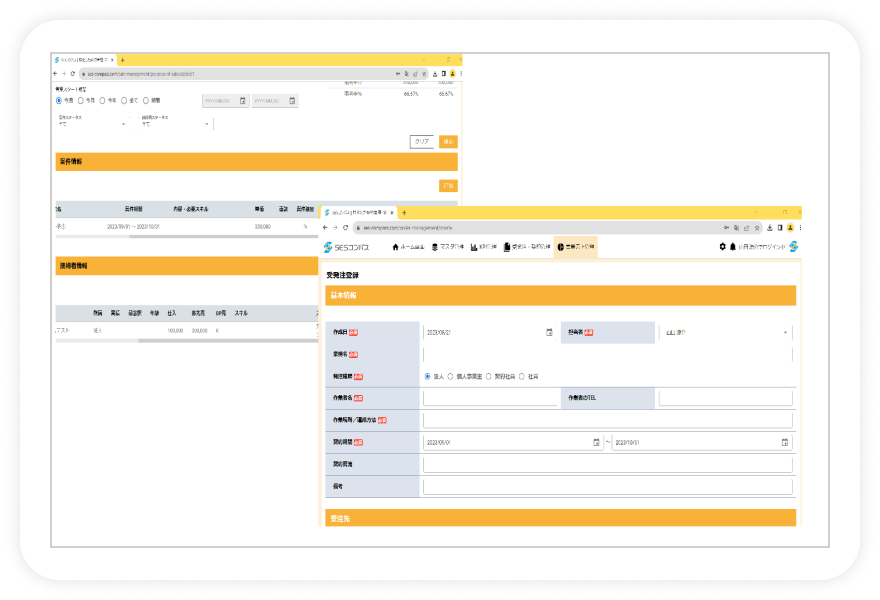Open the calendar picker for 作成日 field
The width and height of the screenshot is (880, 600).
point(549,332)
